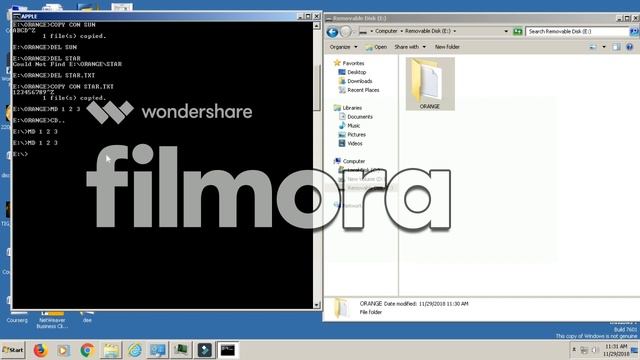
Task: Click the network tray icon
Action: 584,350
